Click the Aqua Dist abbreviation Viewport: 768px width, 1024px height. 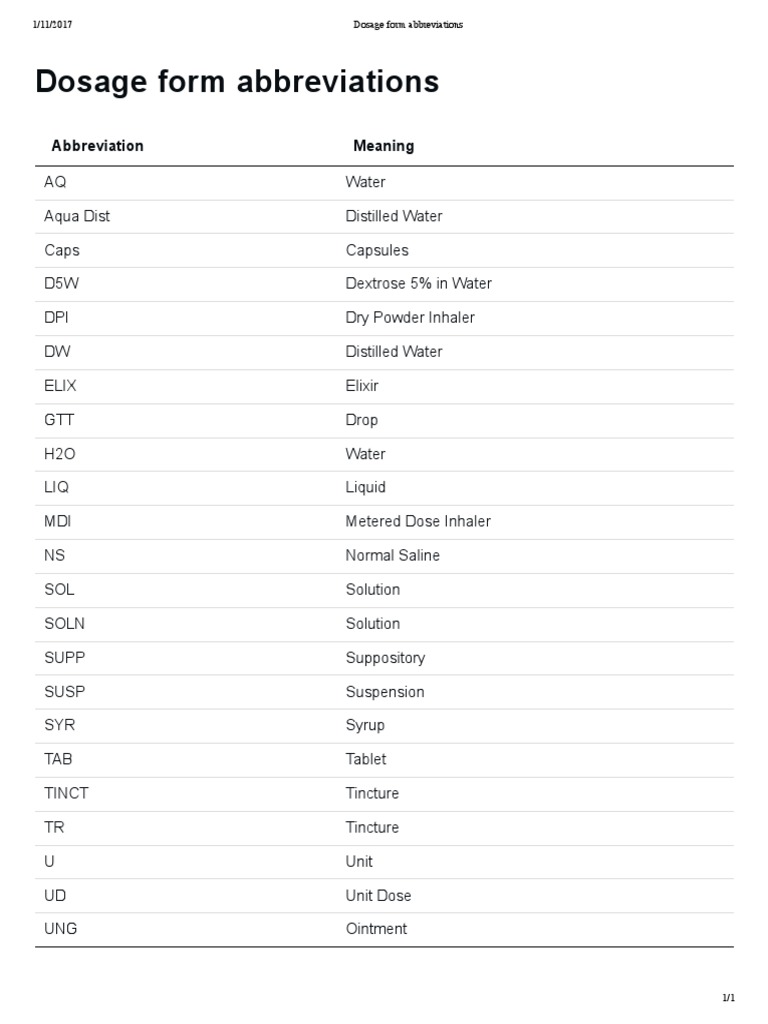77,216
